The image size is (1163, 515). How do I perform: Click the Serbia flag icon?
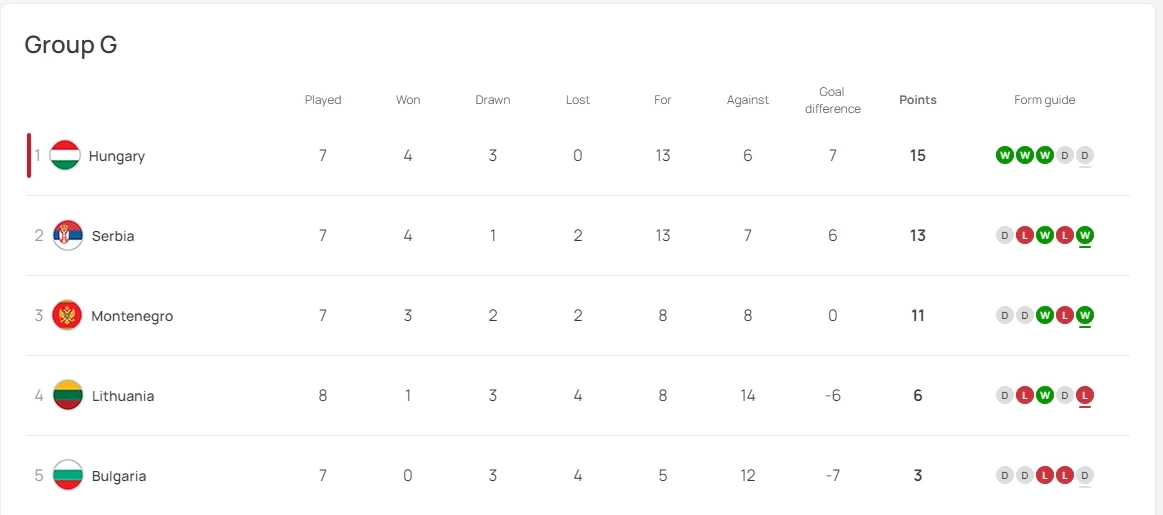coord(68,236)
